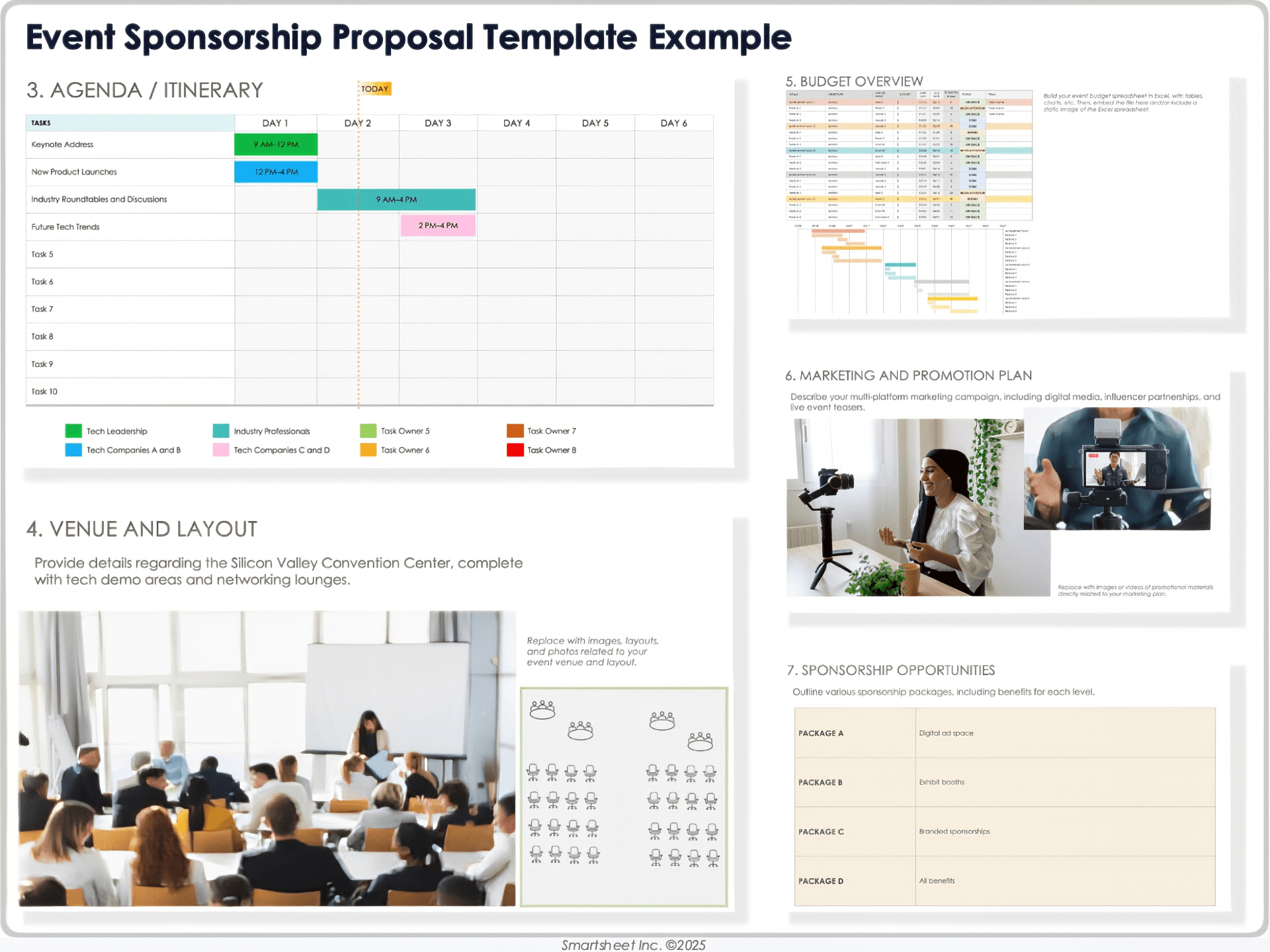Viewport: 1270px width, 952px height.
Task: Click the 7. Sponsorship Opportunities heading
Action: [890, 670]
